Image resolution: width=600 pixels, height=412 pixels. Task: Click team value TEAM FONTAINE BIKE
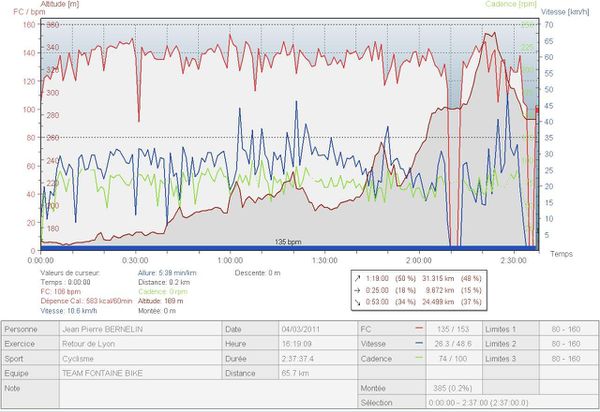(102, 373)
